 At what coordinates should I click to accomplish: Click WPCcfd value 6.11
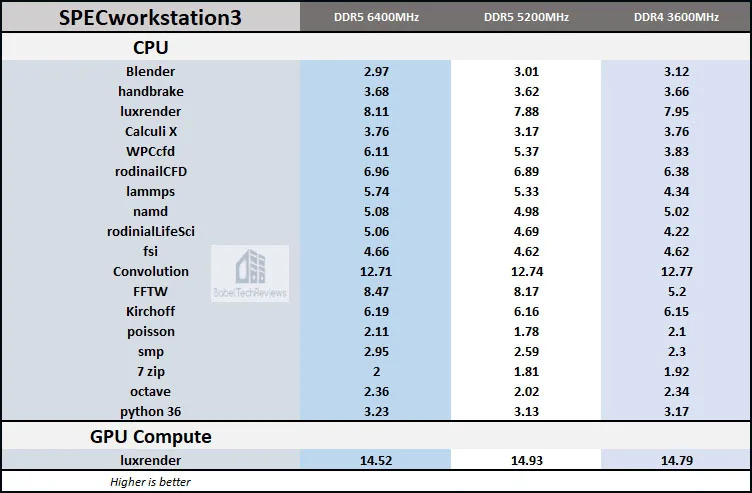click(376, 152)
